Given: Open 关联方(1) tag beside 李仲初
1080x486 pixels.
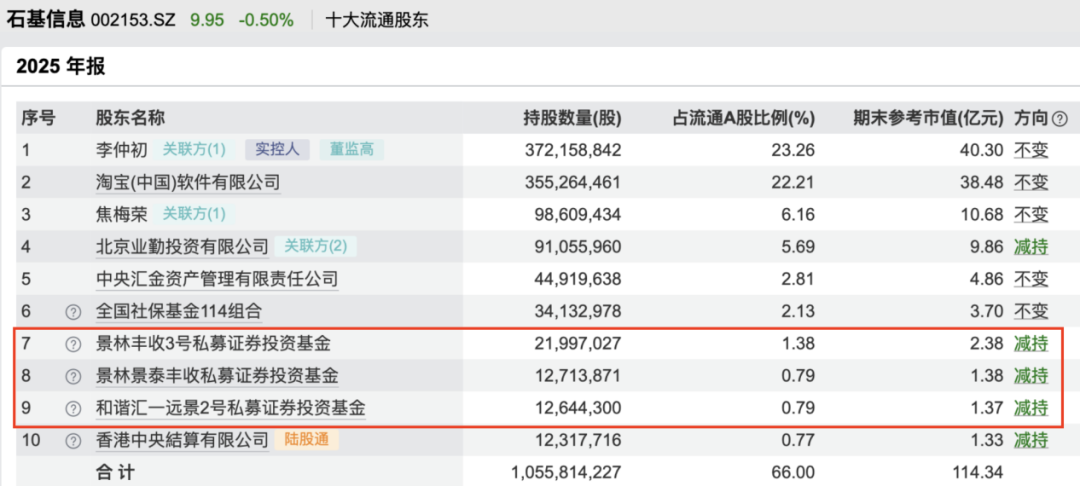Looking at the screenshot, I should click(x=194, y=150).
